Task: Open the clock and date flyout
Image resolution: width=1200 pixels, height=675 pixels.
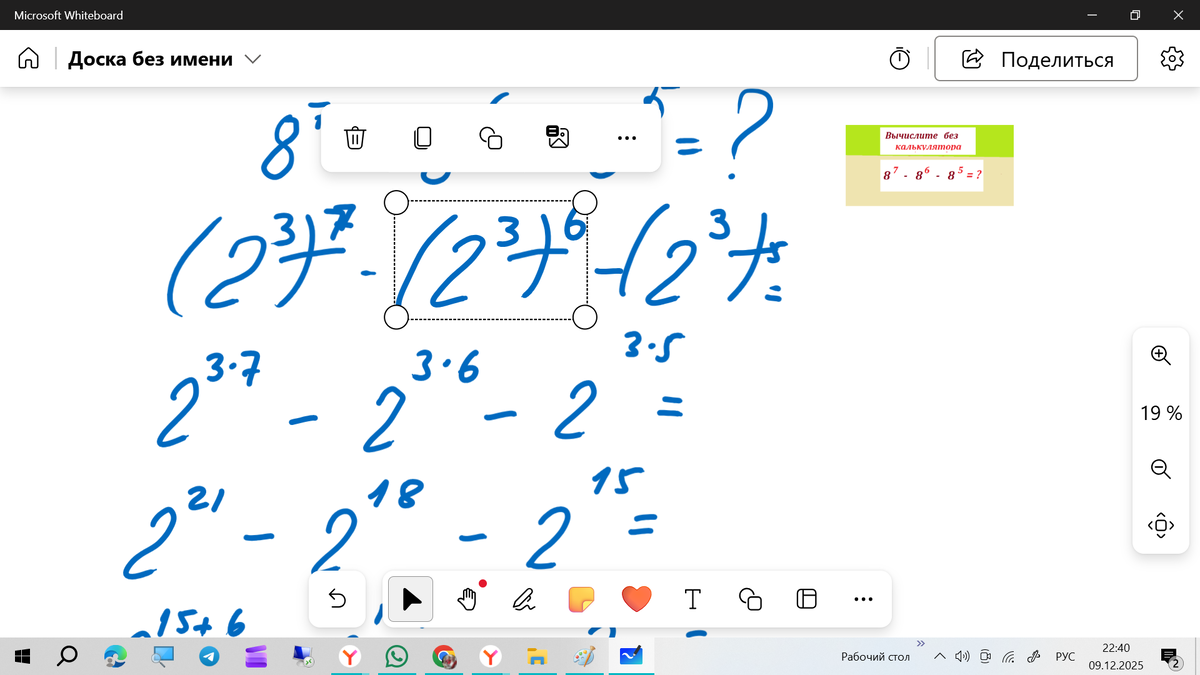Action: 1115,657
